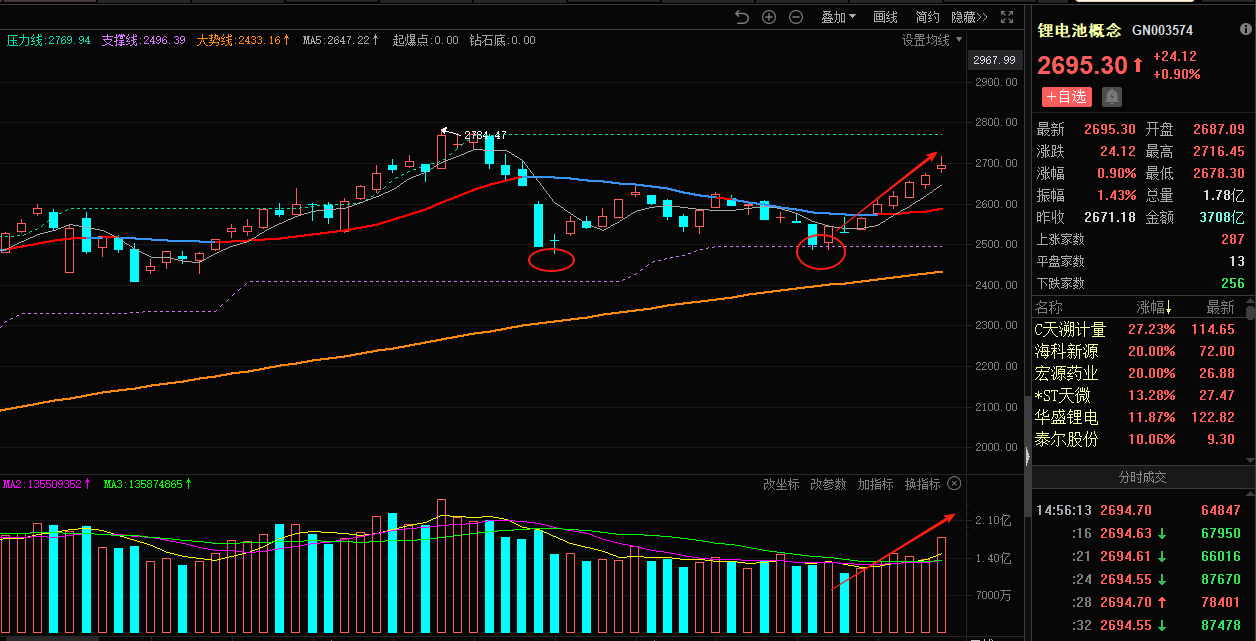1256x641 pixels.
Task: Click the MA3:135874865 volume label
Action: coord(147,484)
